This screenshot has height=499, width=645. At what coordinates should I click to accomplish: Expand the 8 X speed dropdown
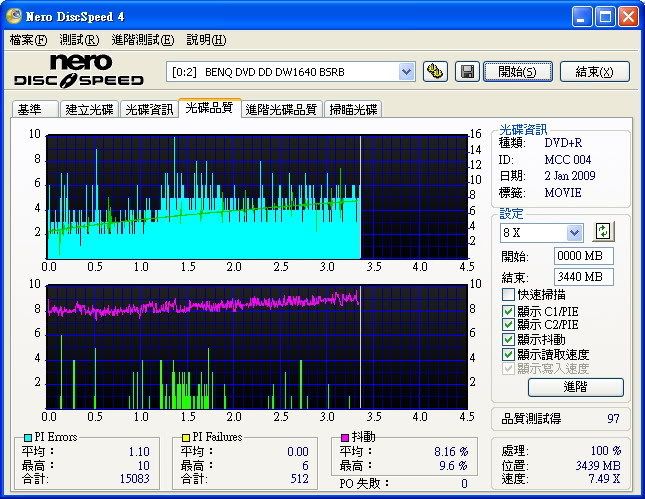click(x=574, y=232)
